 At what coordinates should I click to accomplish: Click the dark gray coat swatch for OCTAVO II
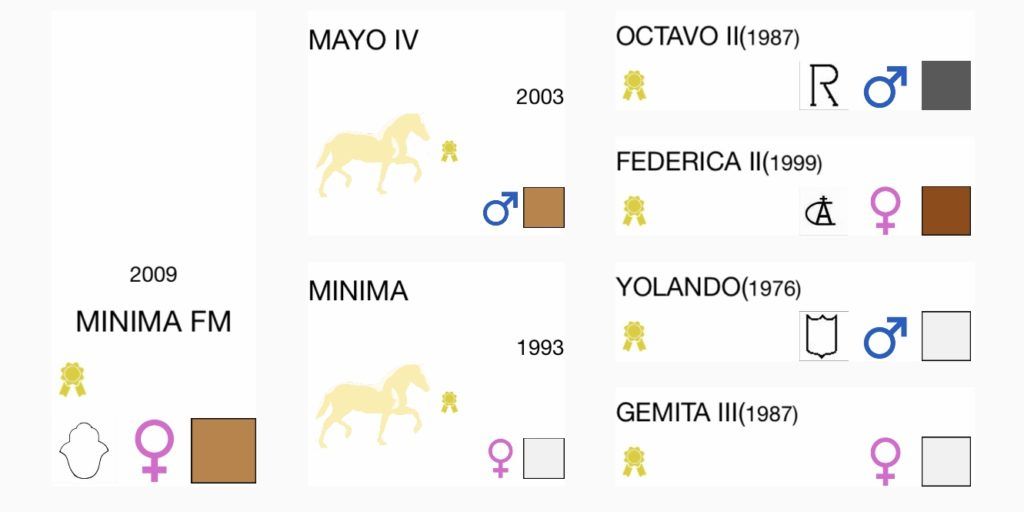[x=946, y=86]
